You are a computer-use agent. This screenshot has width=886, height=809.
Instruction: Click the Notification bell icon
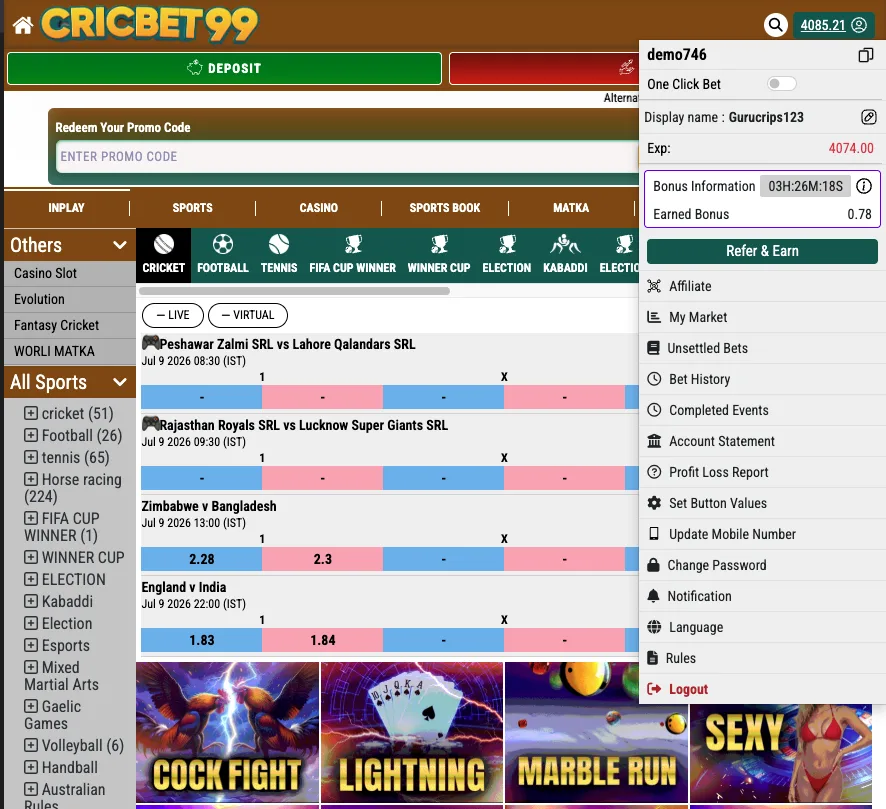click(653, 596)
